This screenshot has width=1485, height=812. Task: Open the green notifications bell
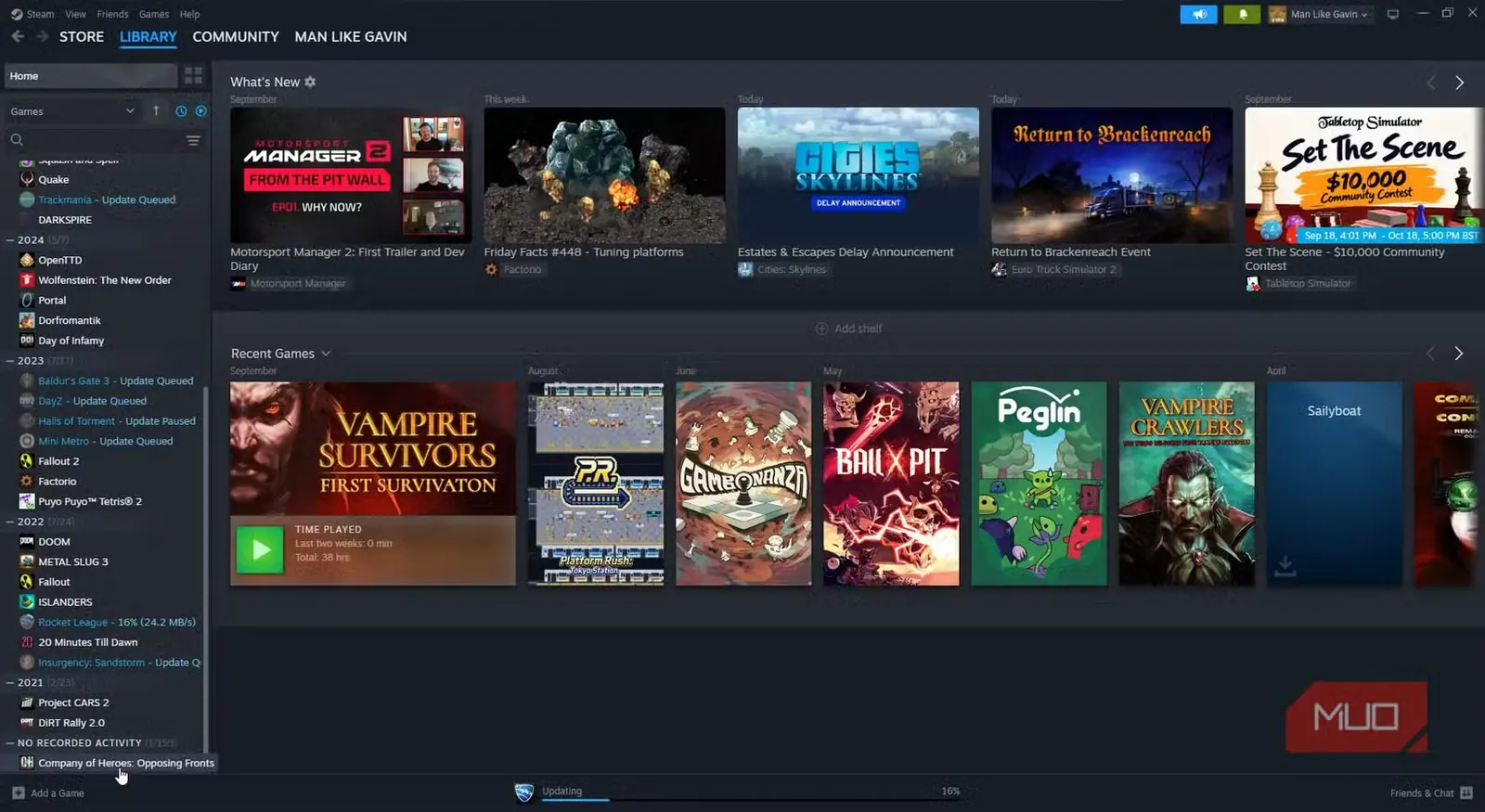(1242, 14)
